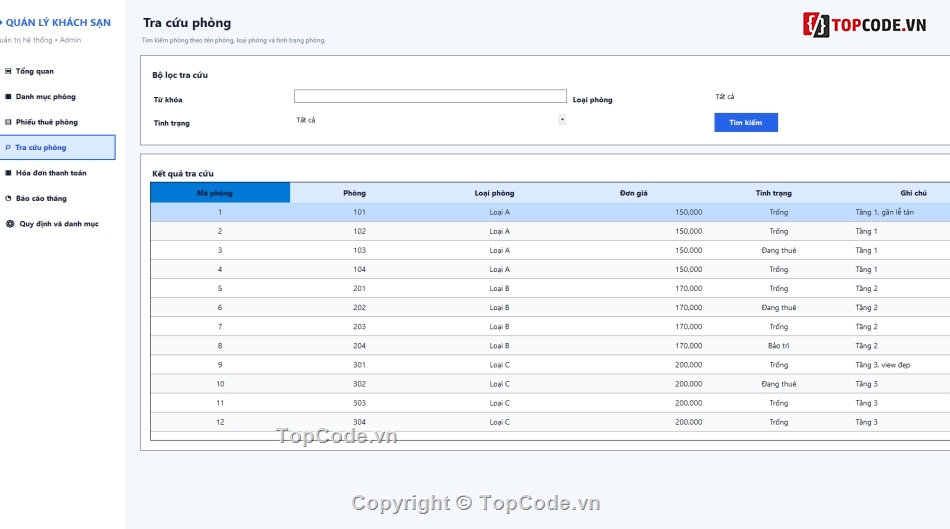950x529 pixels.
Task: Click the Phiếu thuê phòng sidebar icon
Action: [x=8, y=122]
